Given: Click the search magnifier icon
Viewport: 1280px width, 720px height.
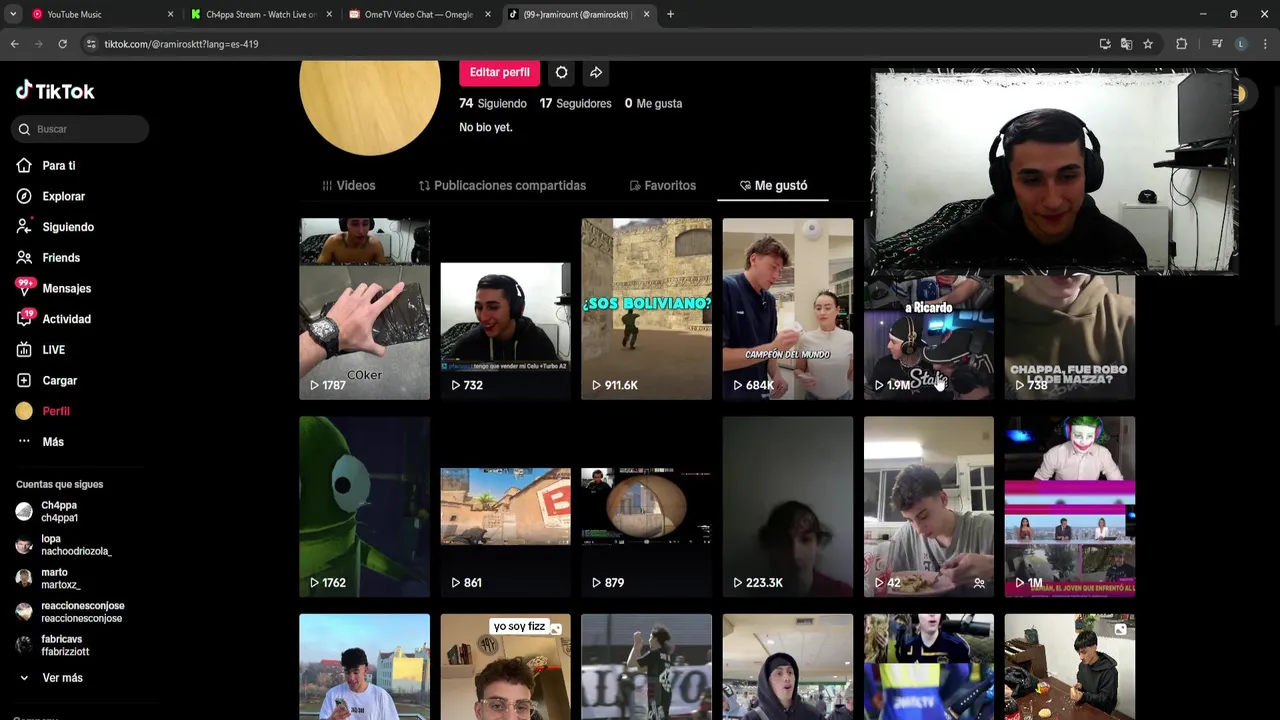Looking at the screenshot, I should point(24,129).
